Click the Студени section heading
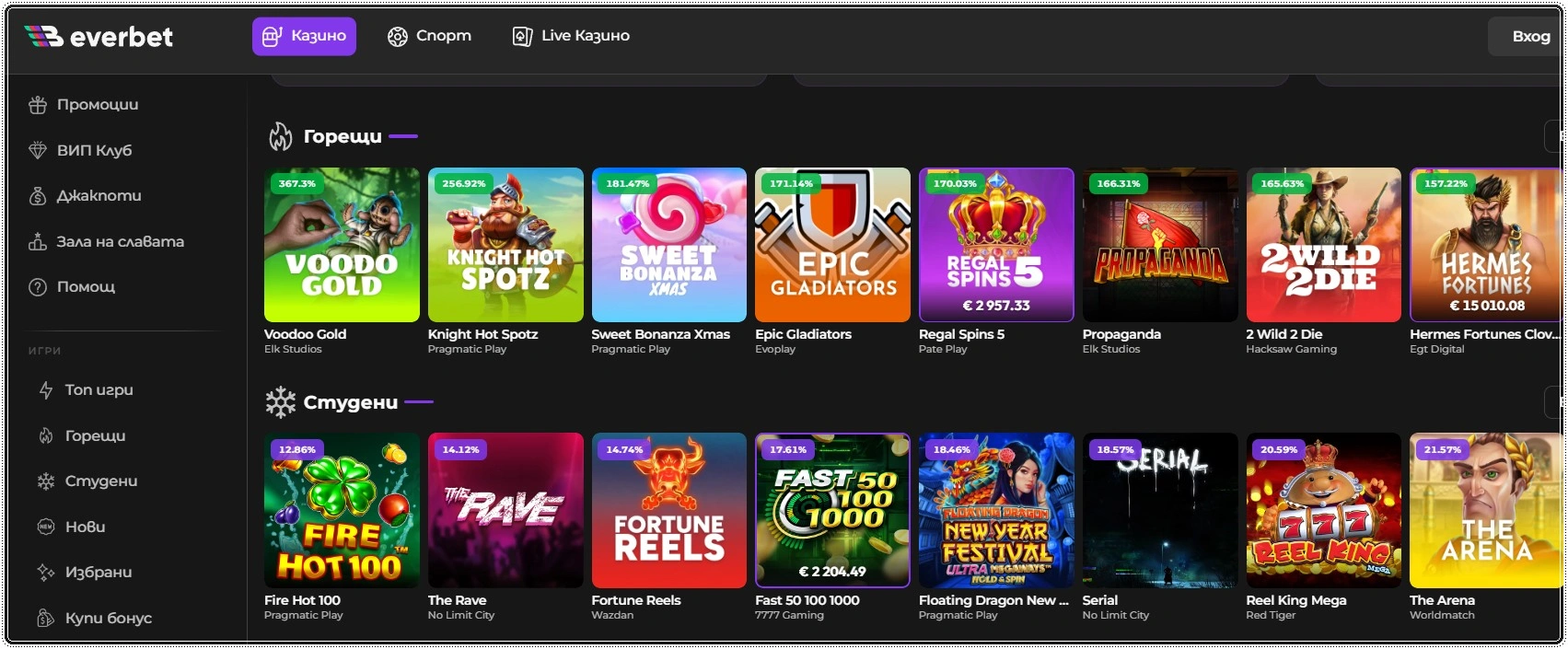The height and width of the screenshot is (649, 1568). pyautogui.click(x=351, y=402)
